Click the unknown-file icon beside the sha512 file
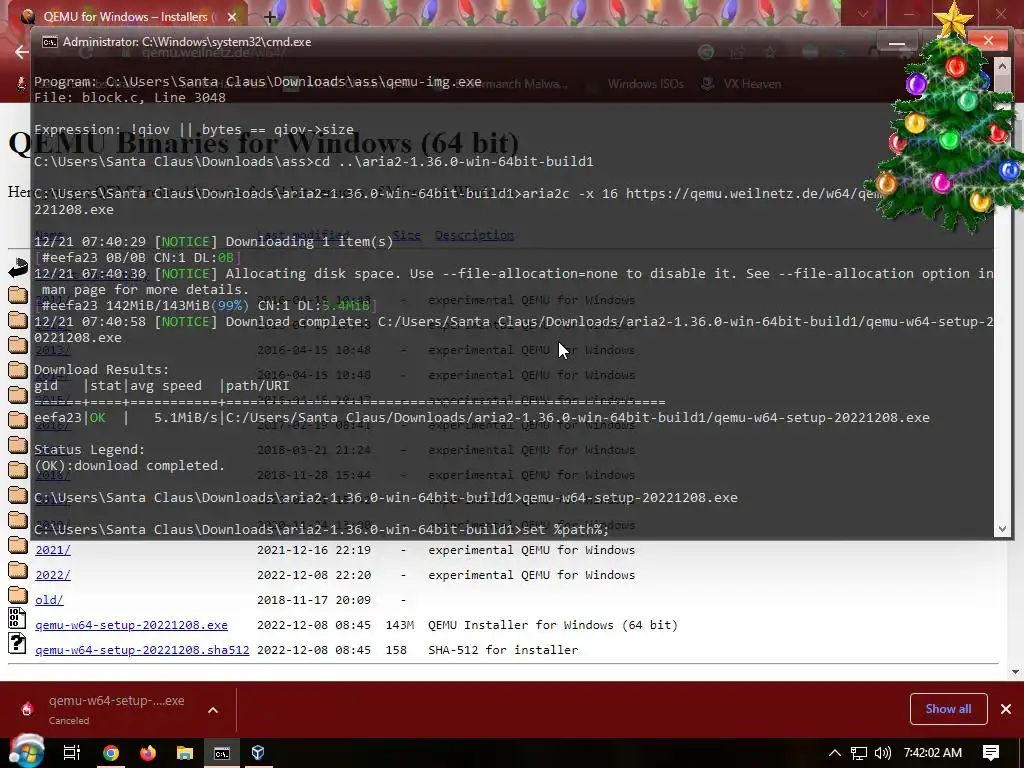 (x=17, y=643)
